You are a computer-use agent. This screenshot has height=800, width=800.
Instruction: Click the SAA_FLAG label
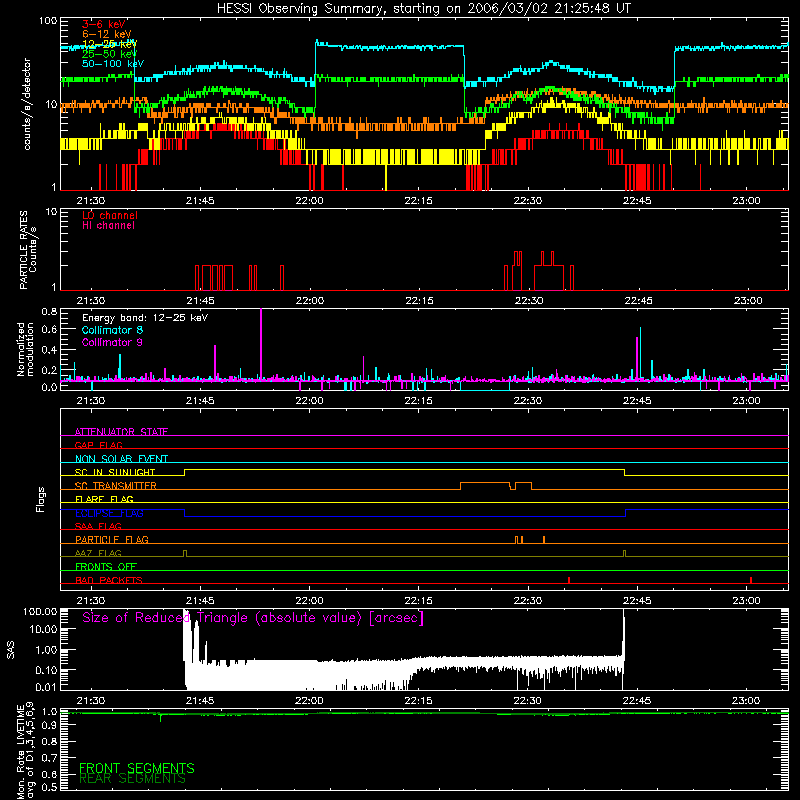pos(98,526)
